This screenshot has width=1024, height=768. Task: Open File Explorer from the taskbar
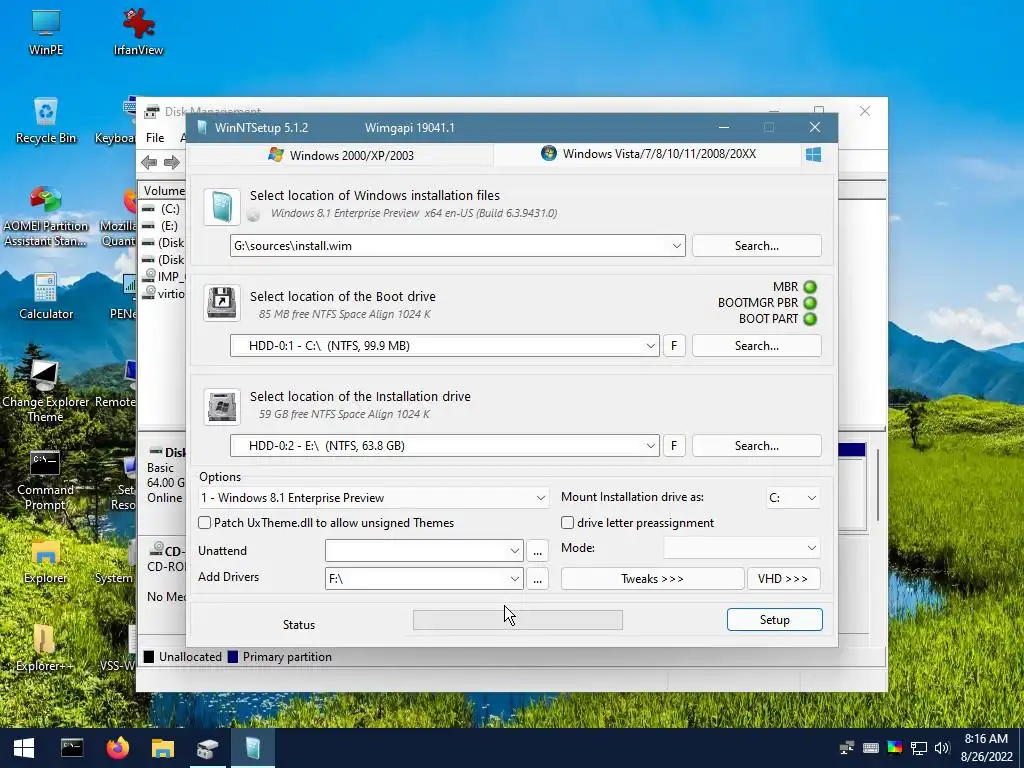click(163, 748)
